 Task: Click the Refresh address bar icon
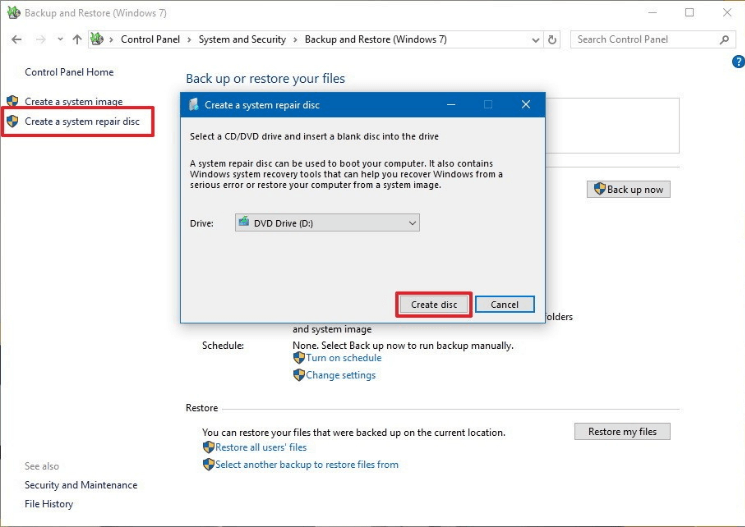click(x=552, y=40)
